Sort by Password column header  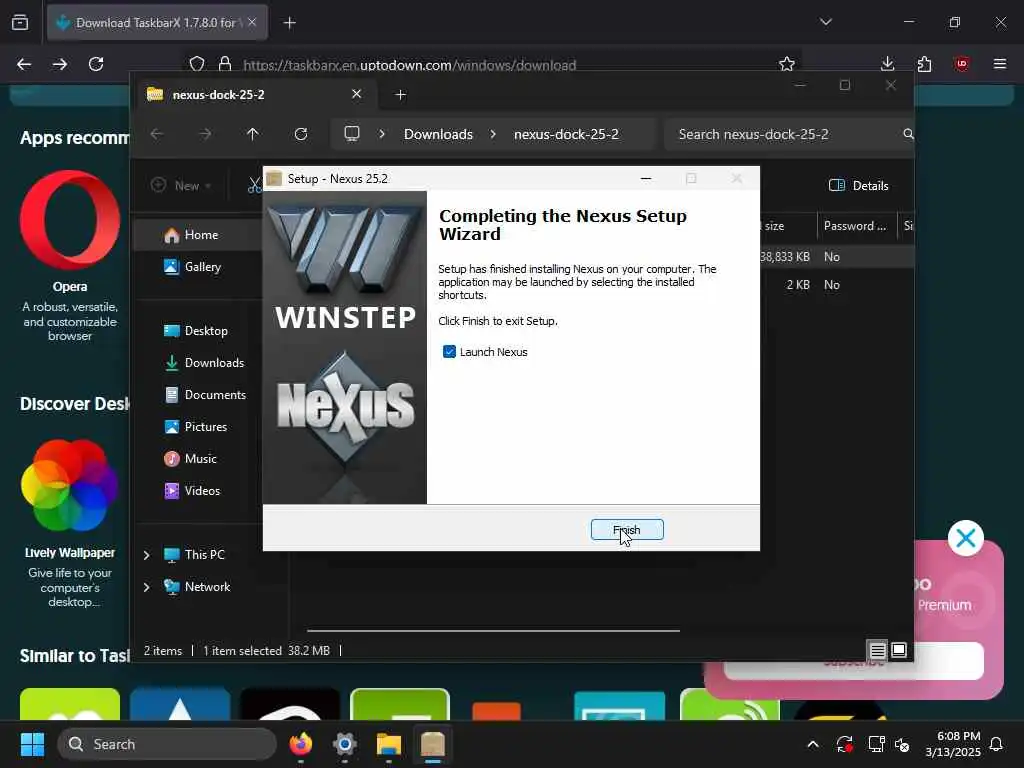point(856,226)
